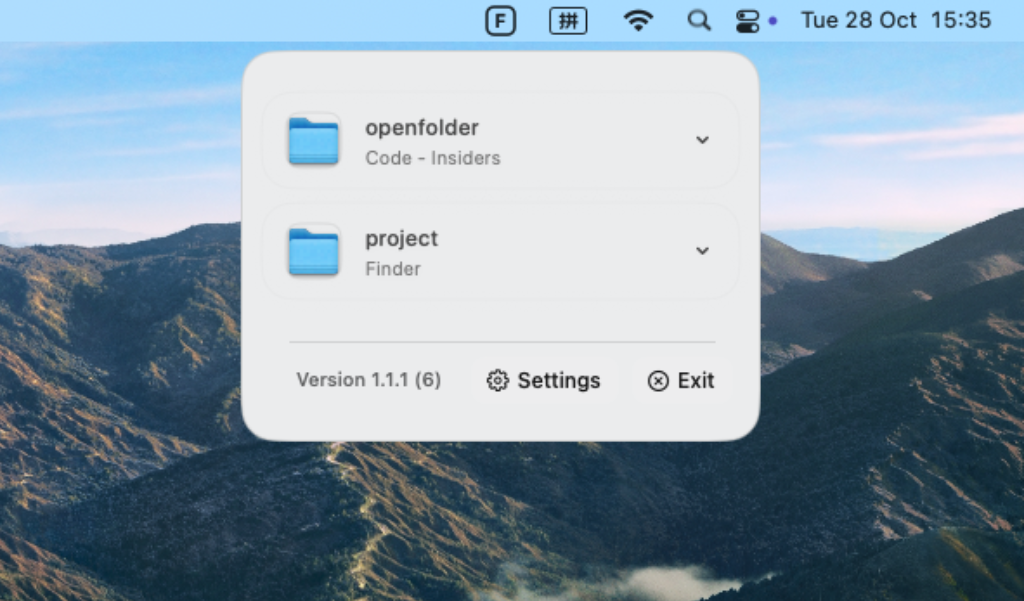The height and width of the screenshot is (601, 1024).
Task: Expand the project entry
Action: [702, 251]
